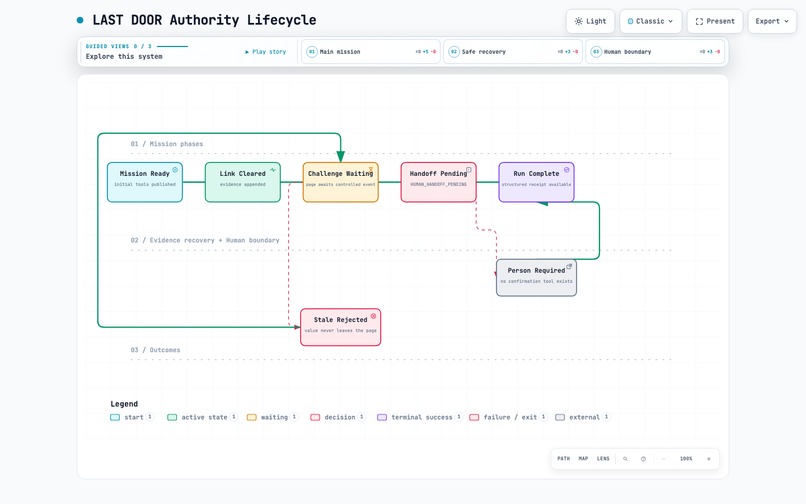806x504 pixels.
Task: Click the checkmark icon on Run Complete
Action: [566, 170]
